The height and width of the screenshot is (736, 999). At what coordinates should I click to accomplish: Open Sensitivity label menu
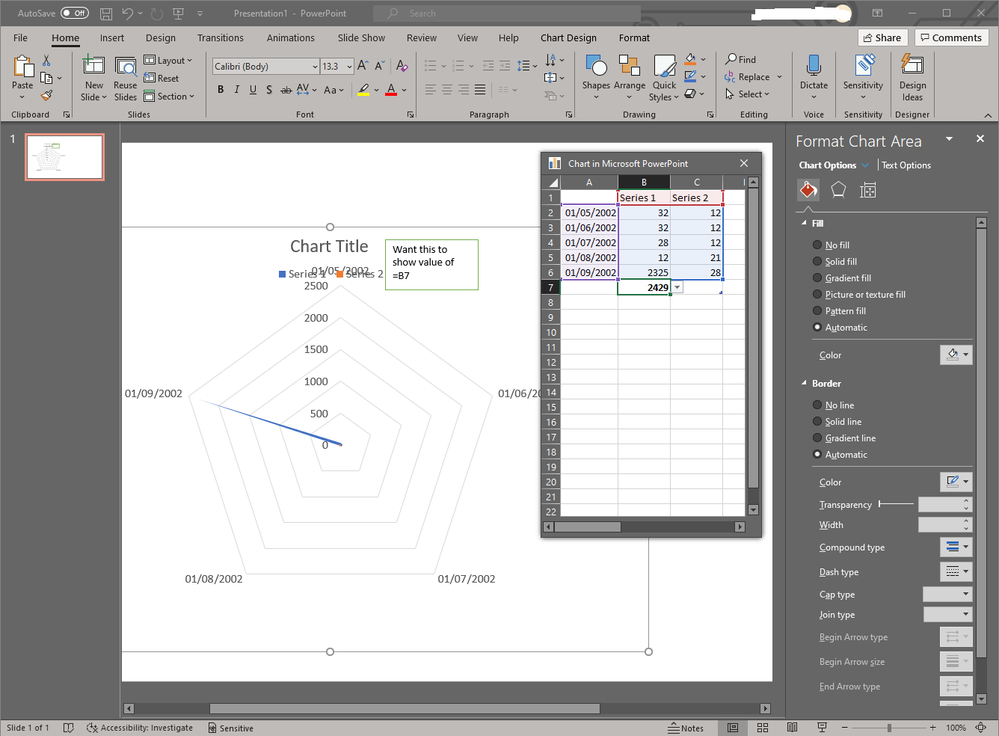[863, 76]
